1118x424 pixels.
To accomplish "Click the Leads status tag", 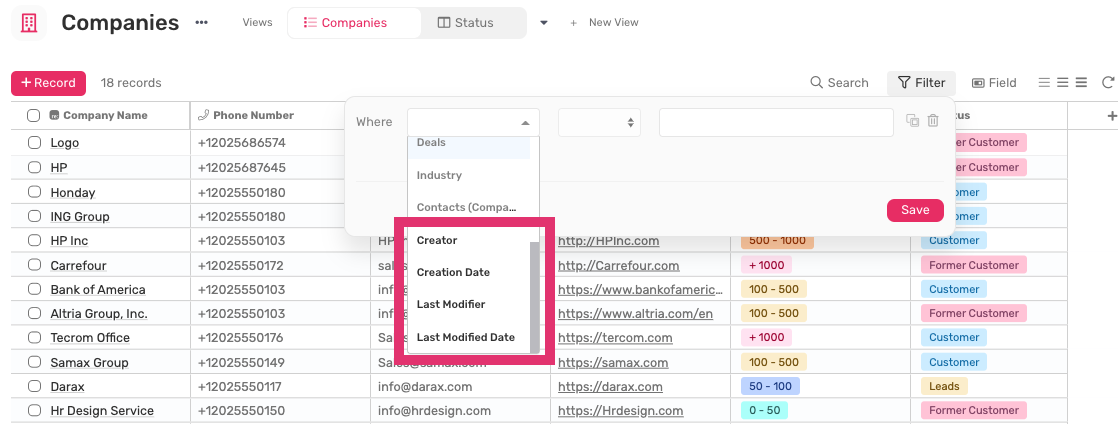I will [944, 387].
